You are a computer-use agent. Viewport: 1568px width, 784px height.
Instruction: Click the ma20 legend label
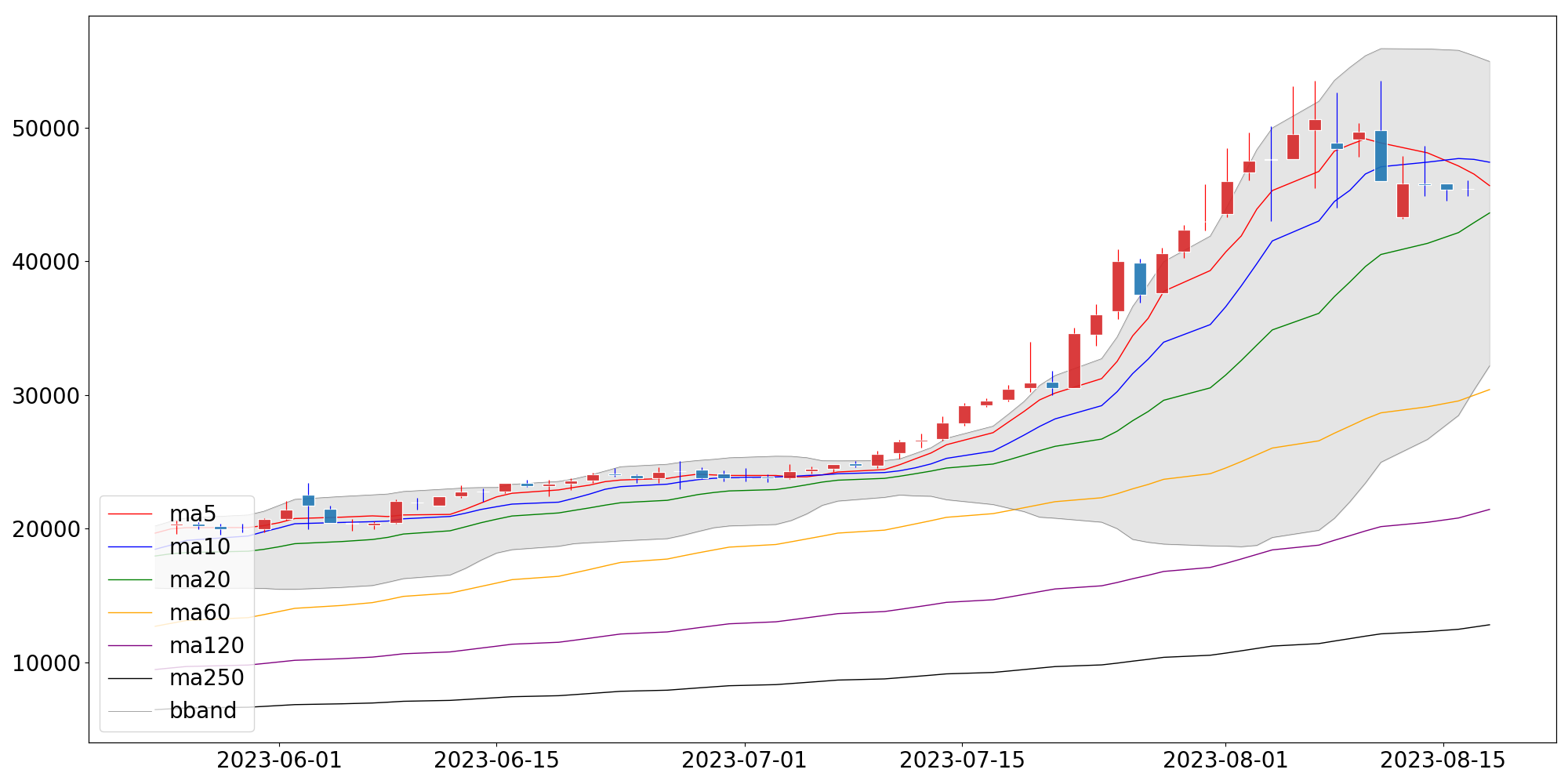point(200,580)
